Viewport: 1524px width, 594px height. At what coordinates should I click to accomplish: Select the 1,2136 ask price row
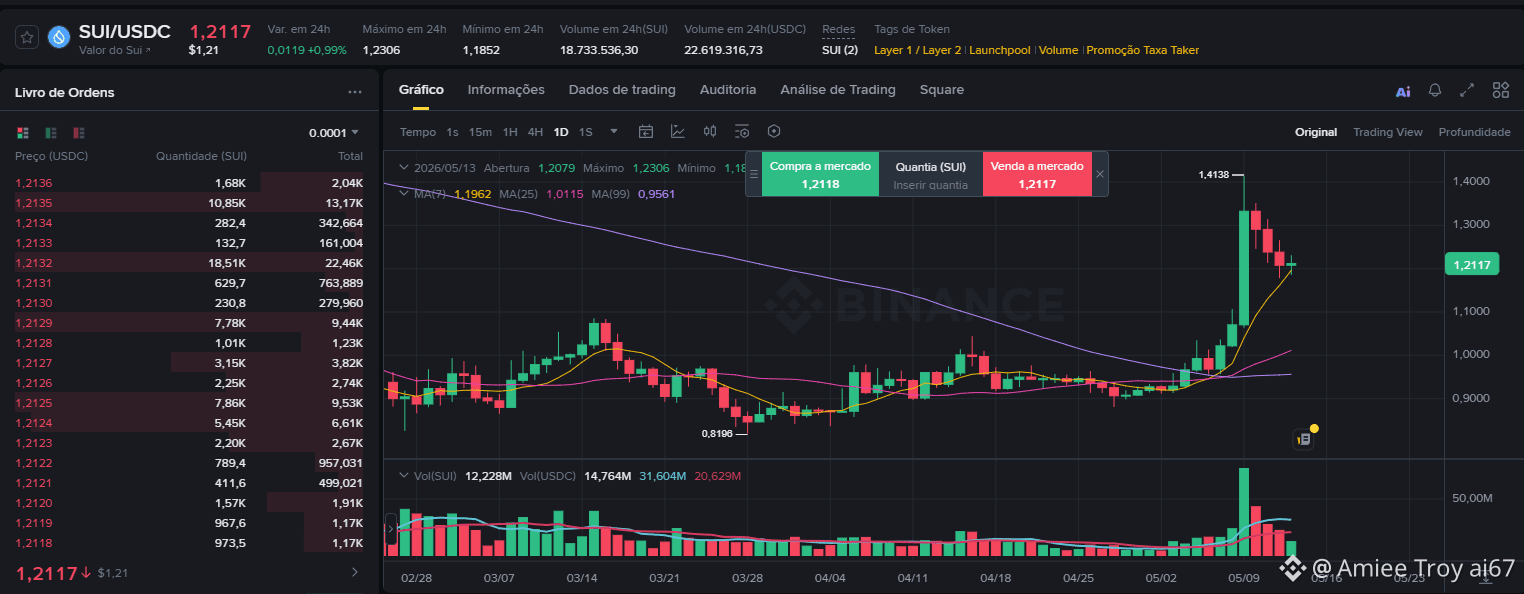(x=190, y=183)
